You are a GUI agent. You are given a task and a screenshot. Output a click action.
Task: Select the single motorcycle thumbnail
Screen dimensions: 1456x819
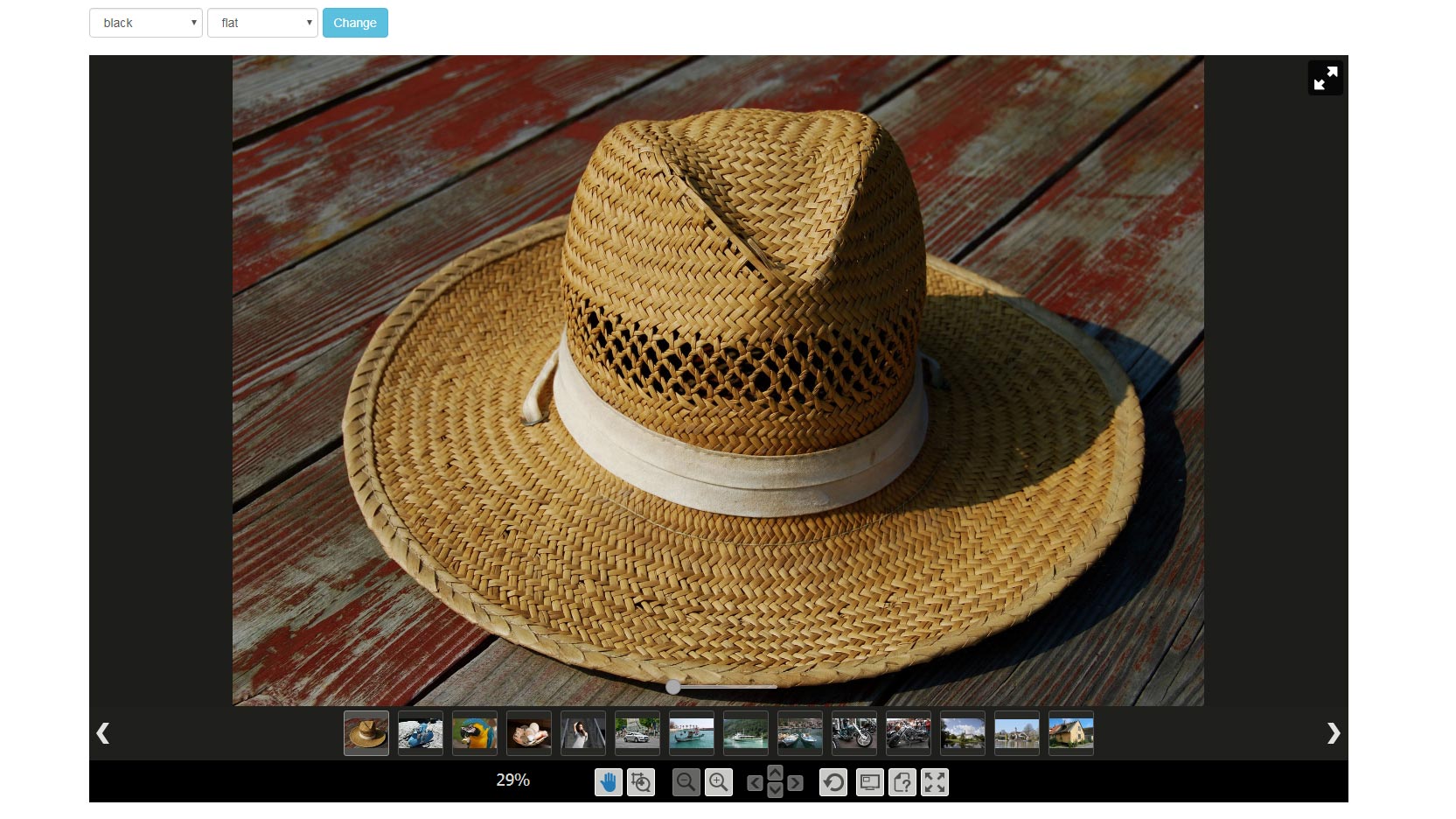tap(854, 733)
